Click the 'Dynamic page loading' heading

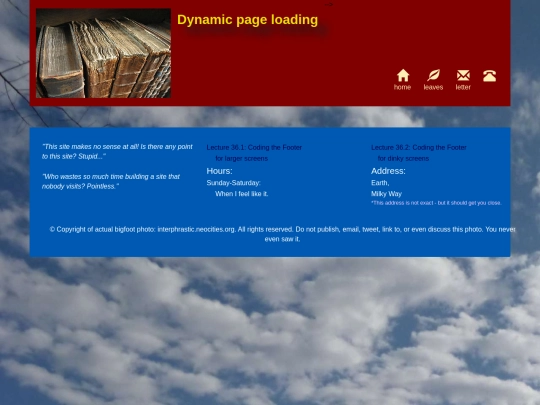(x=248, y=20)
